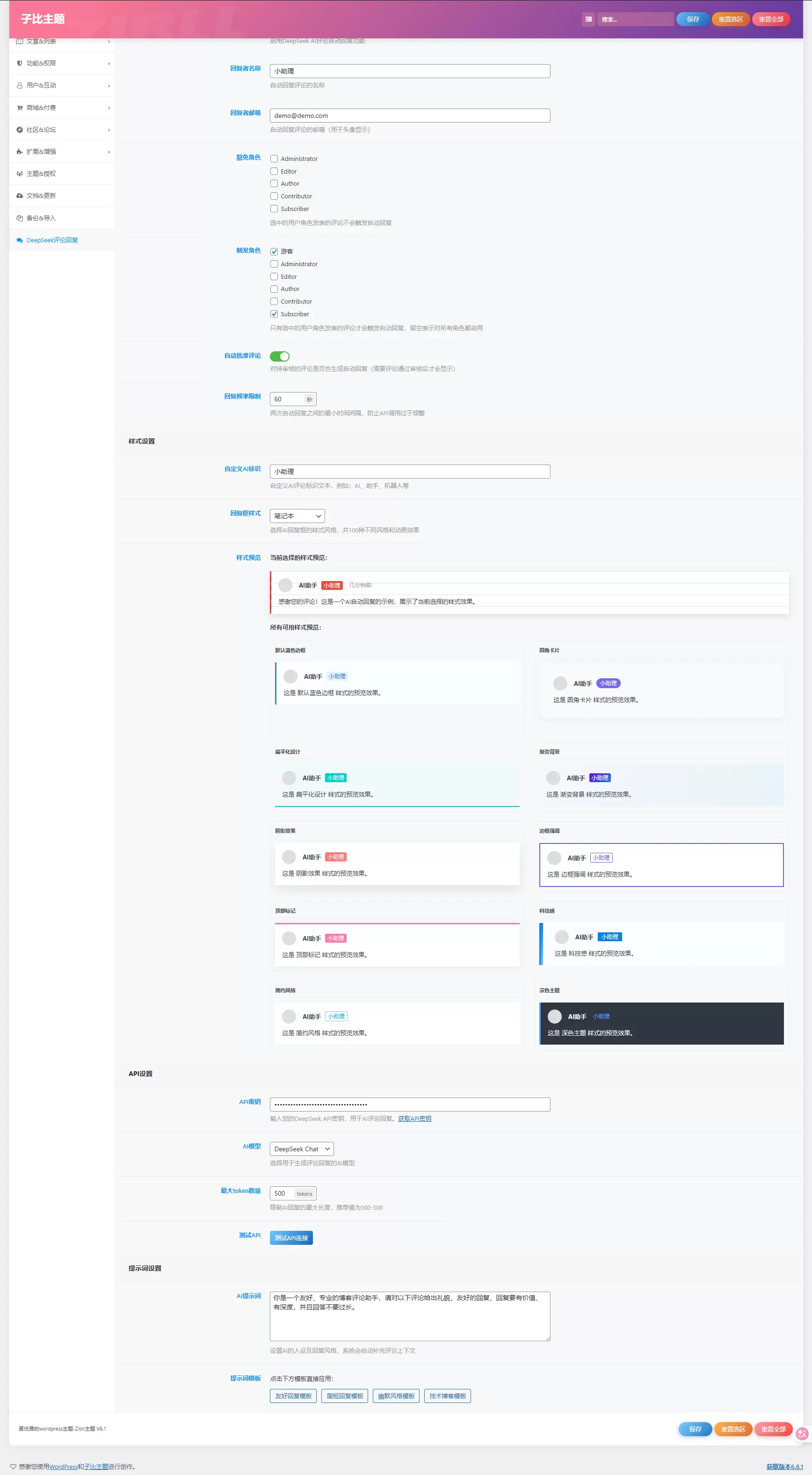Click the 回复者邮箱 input with demo@demo.com

pyautogui.click(x=410, y=116)
